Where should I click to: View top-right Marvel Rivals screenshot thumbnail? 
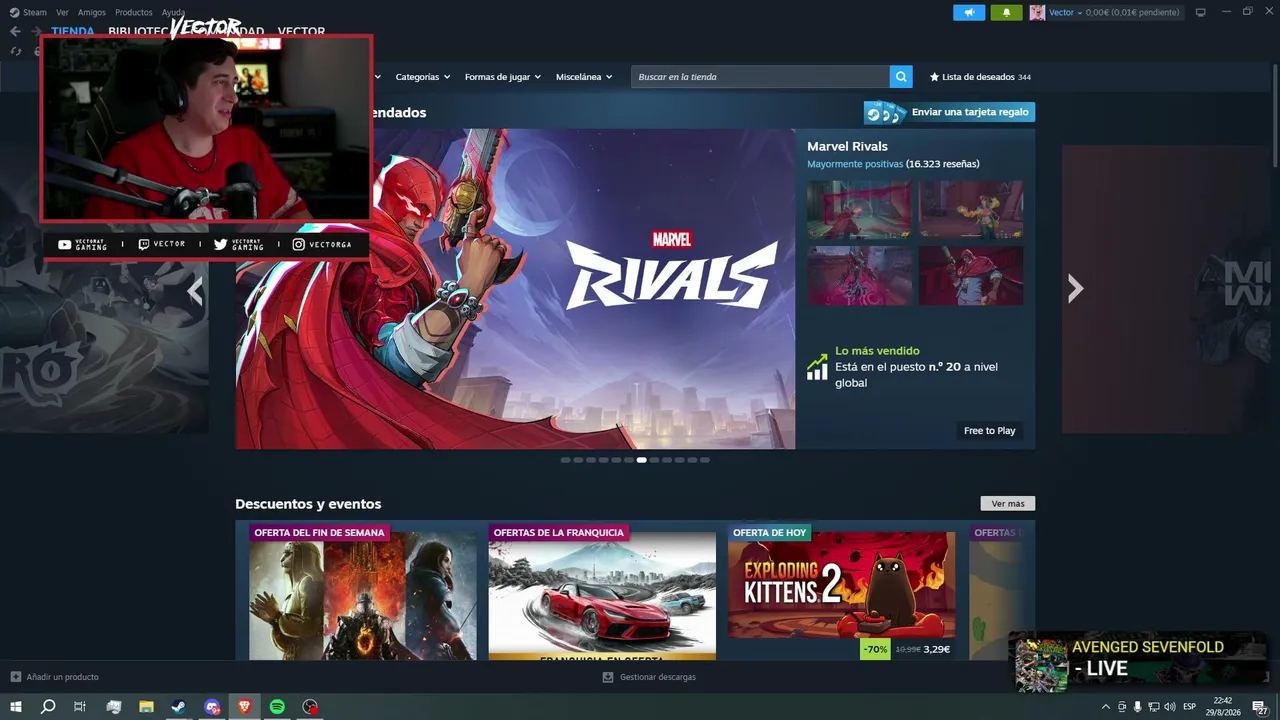[971, 209]
